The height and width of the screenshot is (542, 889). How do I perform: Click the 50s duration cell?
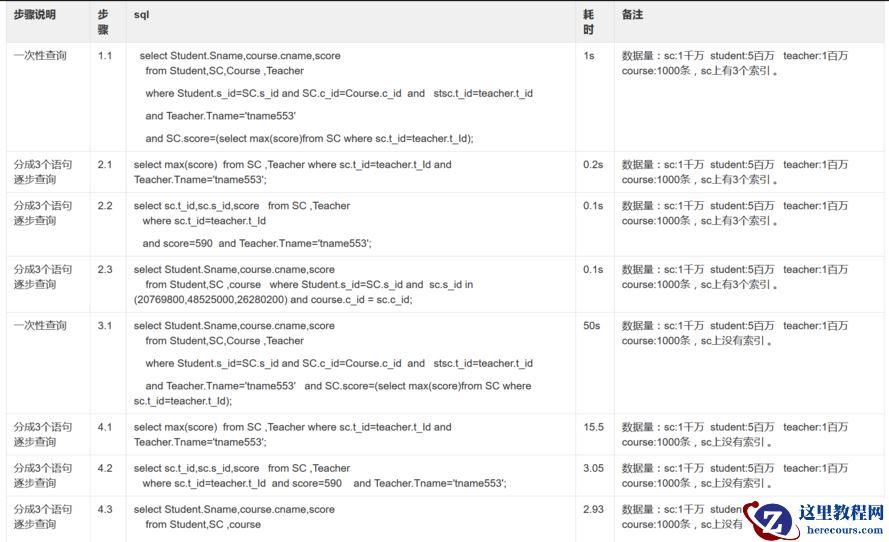pos(592,326)
